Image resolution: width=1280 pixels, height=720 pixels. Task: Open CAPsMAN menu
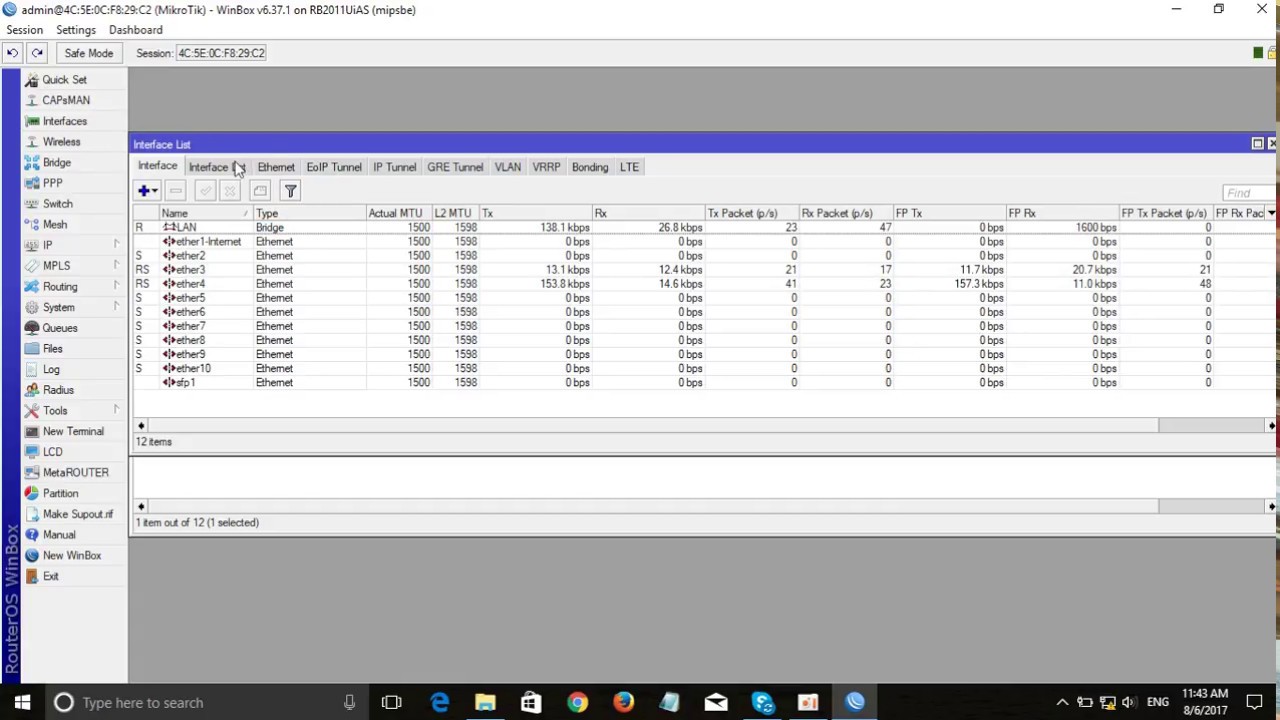66,100
